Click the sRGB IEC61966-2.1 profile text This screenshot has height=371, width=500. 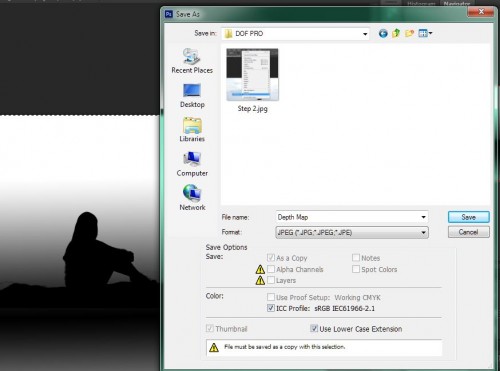[344, 308]
